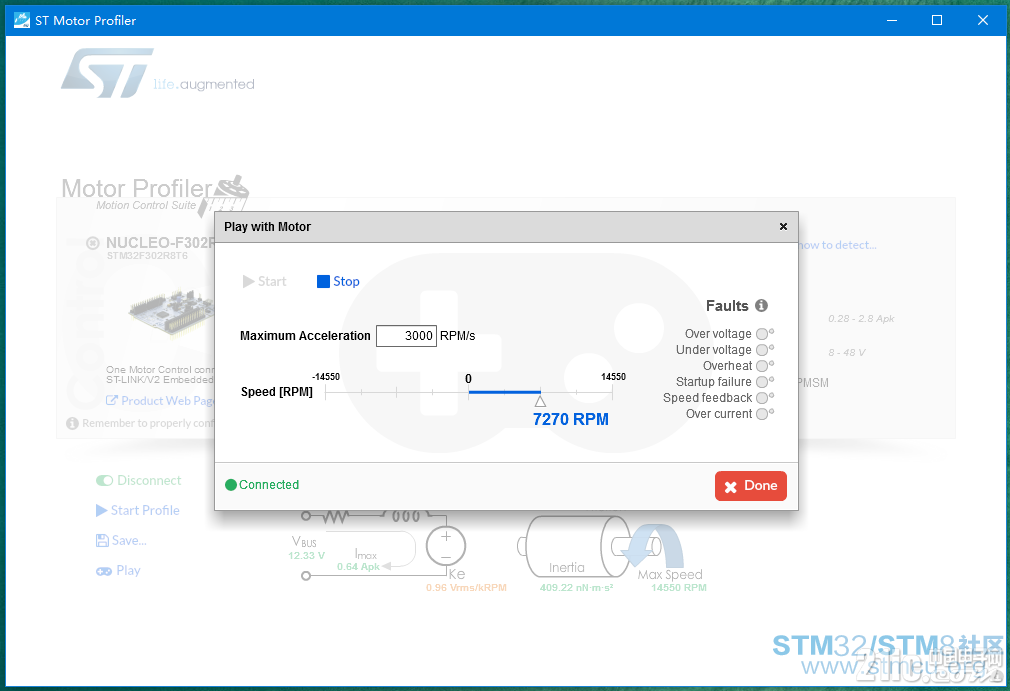Click the 7270 RPM speed value
This screenshot has height=691, width=1010.
pyautogui.click(x=571, y=419)
